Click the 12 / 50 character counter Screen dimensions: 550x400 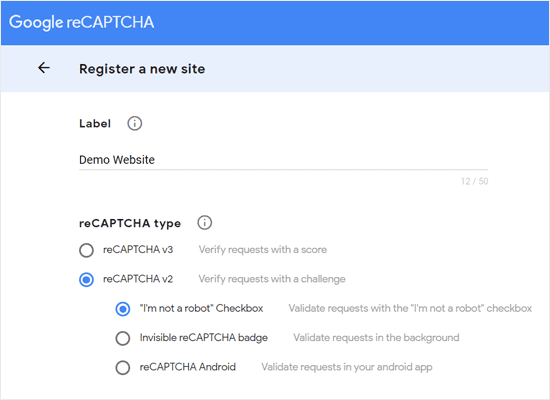(474, 181)
